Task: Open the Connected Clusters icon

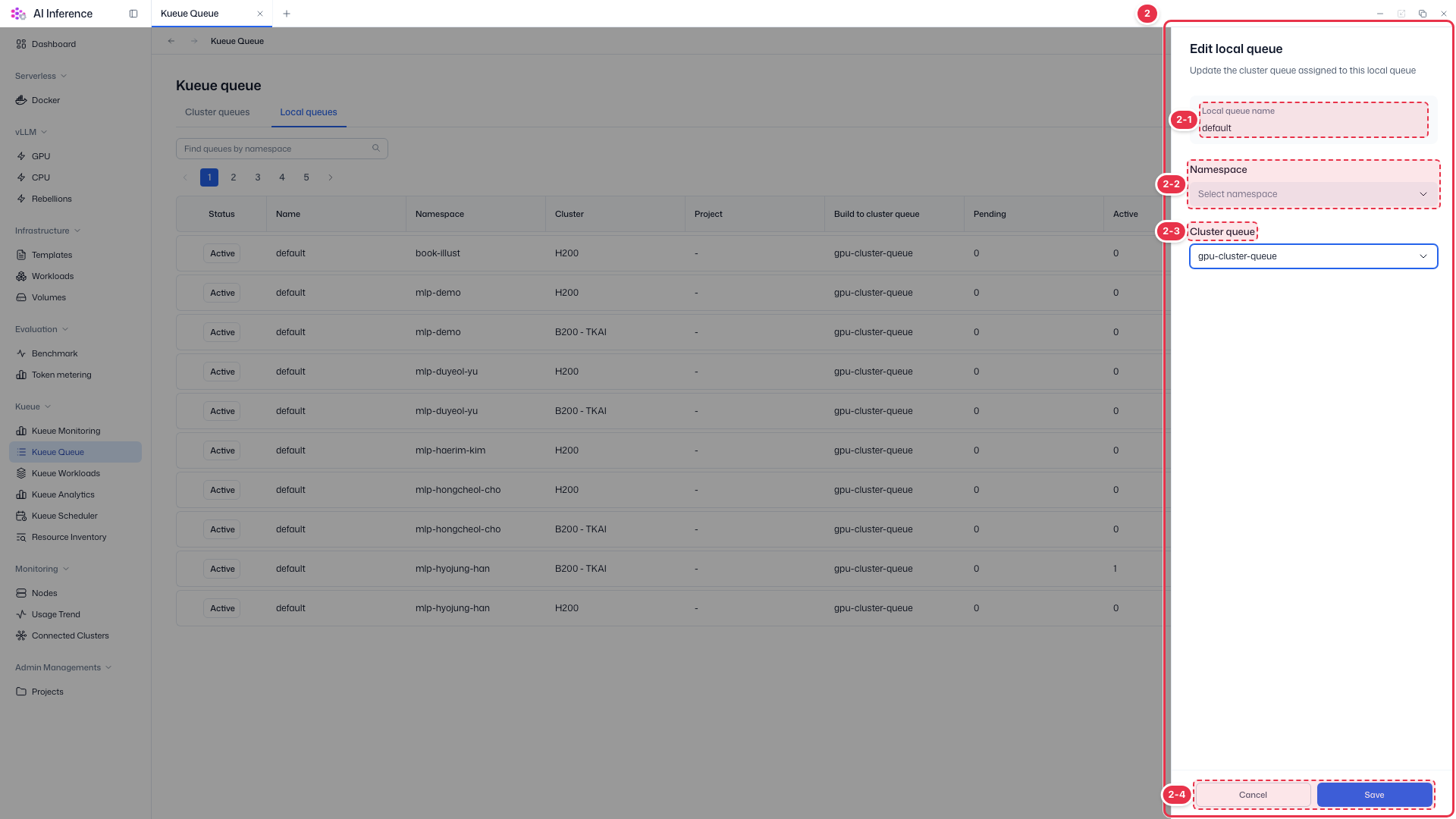Action: [x=21, y=635]
